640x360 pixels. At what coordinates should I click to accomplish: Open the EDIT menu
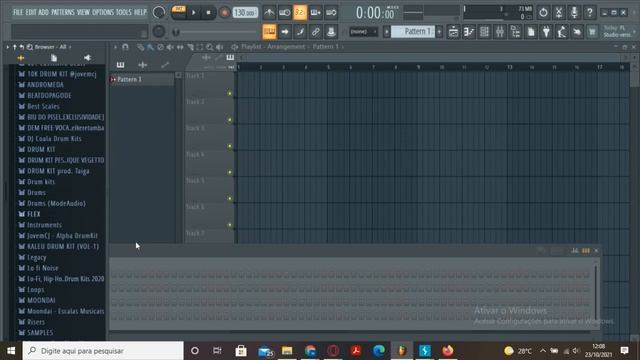coord(31,12)
